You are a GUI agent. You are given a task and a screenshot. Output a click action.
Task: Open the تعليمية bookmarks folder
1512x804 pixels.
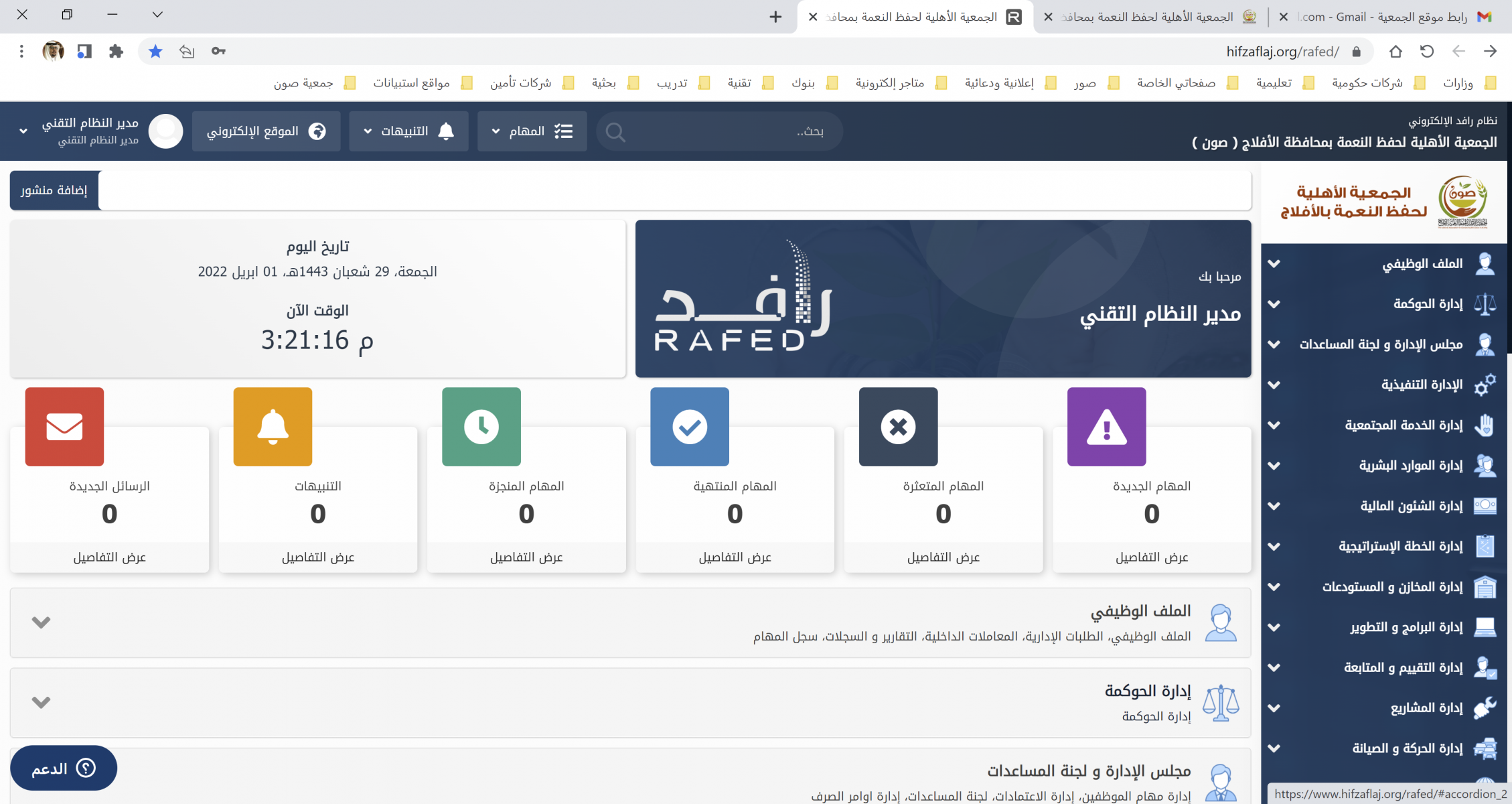[x=1284, y=82]
